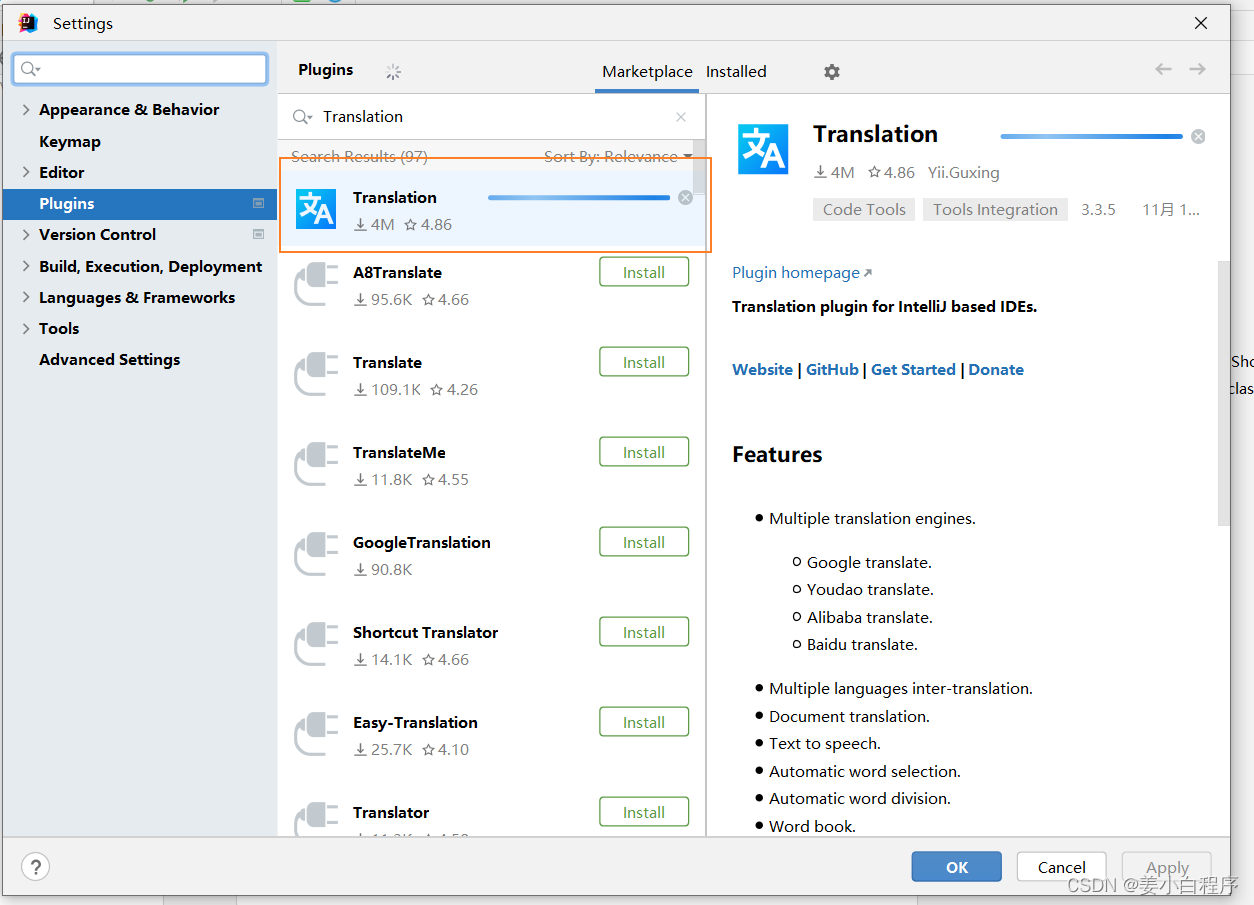Expand Build, Execution, Deployment node

[x=26, y=266]
